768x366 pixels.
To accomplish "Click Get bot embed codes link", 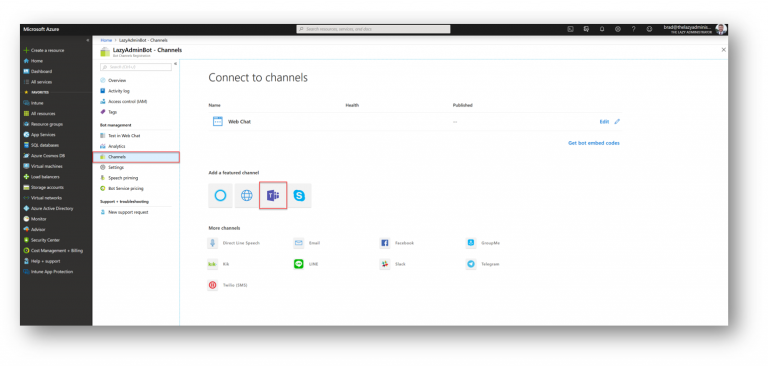I will pos(594,143).
